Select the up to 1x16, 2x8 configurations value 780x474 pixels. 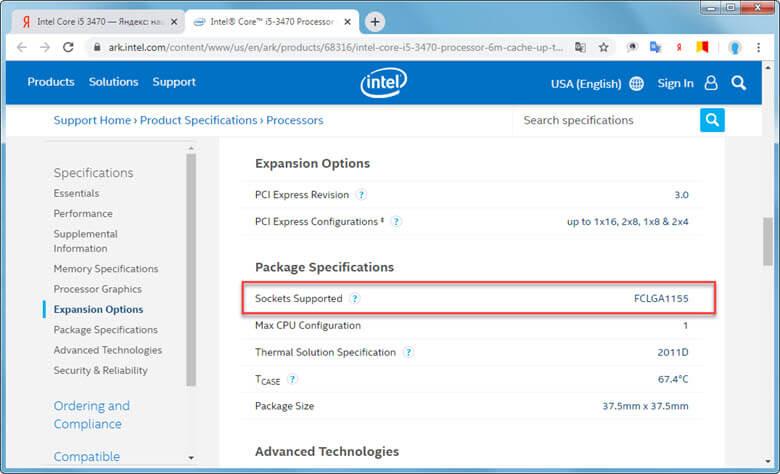(628, 221)
